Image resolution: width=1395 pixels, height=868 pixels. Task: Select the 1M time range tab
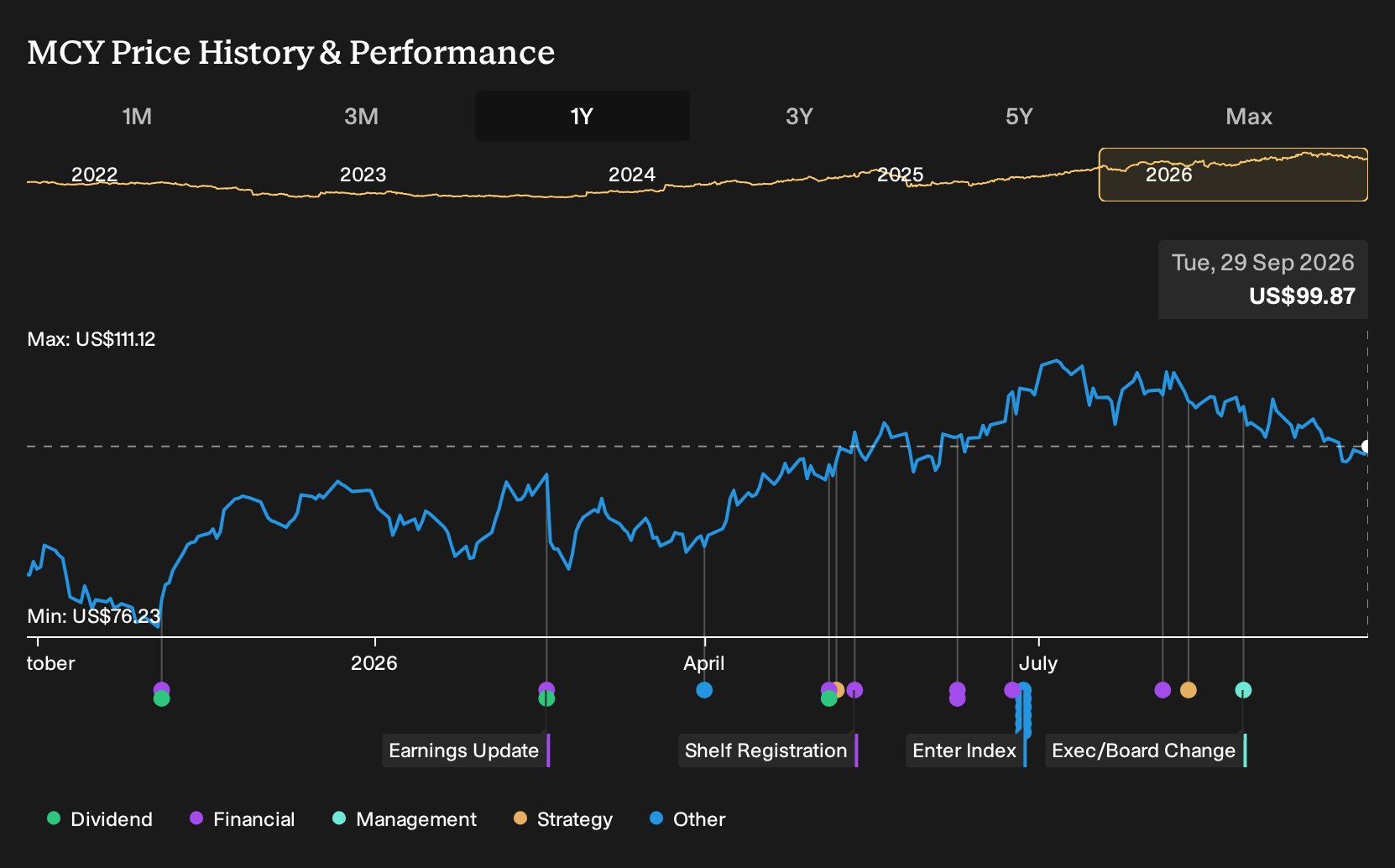pos(137,116)
